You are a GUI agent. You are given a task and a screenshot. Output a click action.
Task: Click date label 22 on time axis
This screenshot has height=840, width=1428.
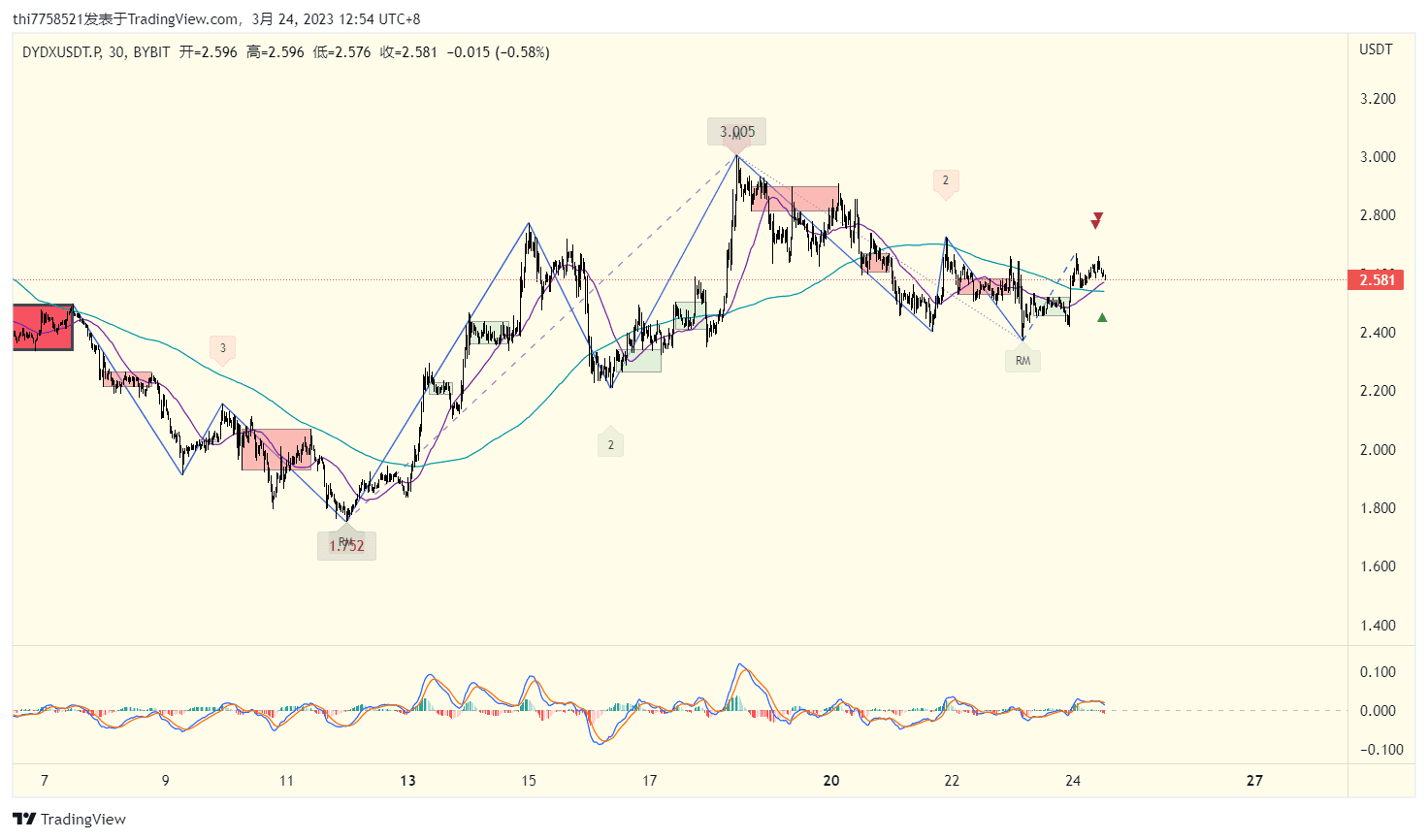point(952,781)
